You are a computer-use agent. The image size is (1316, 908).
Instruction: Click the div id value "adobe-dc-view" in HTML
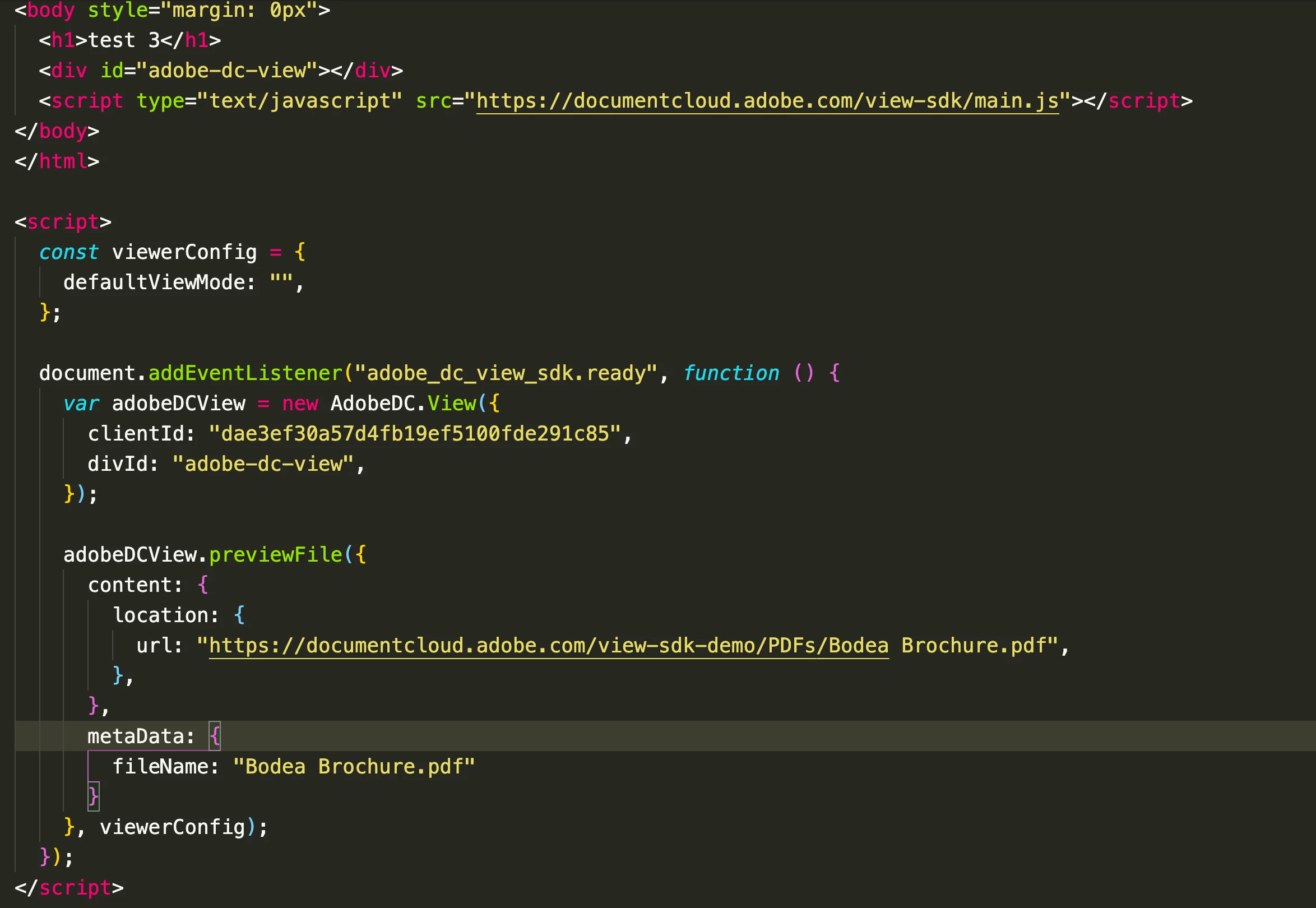pos(226,71)
